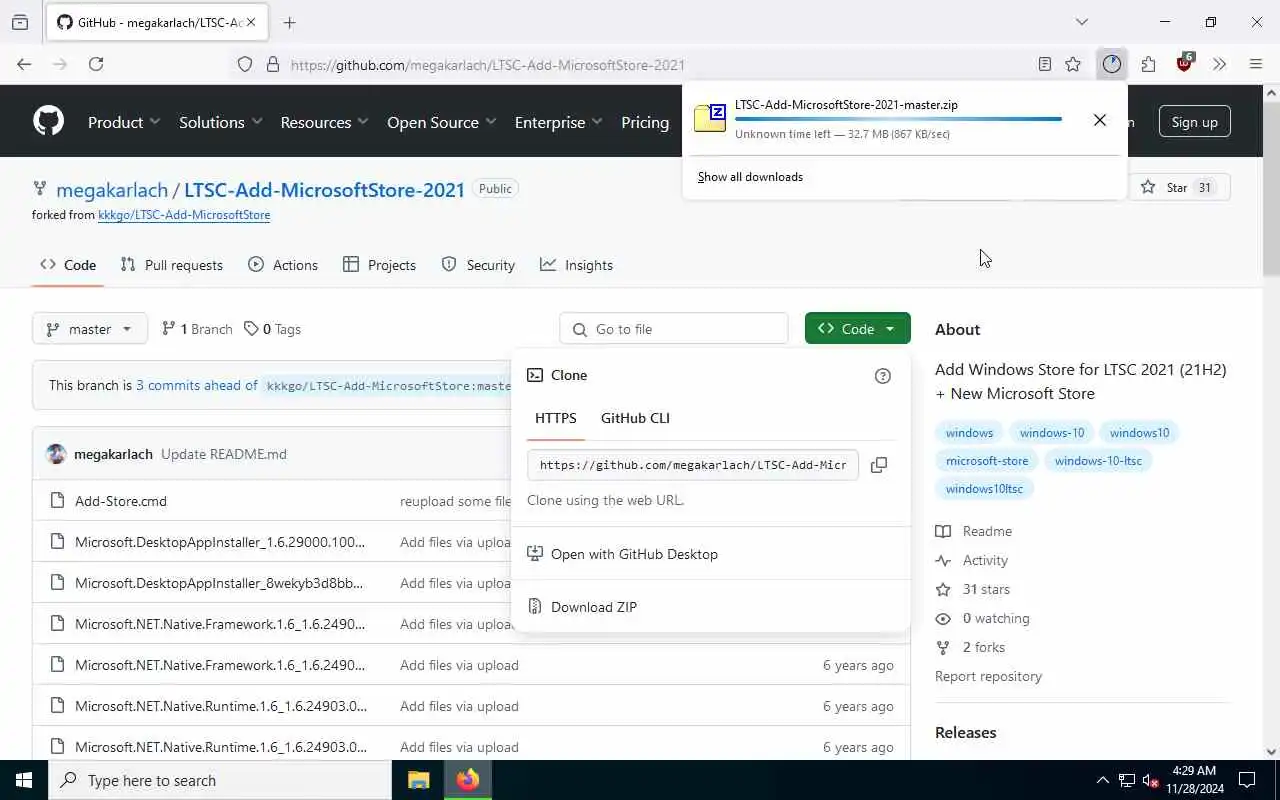Open Firefox application hamburger menu
This screenshot has height=800, width=1280.
(1256, 64)
